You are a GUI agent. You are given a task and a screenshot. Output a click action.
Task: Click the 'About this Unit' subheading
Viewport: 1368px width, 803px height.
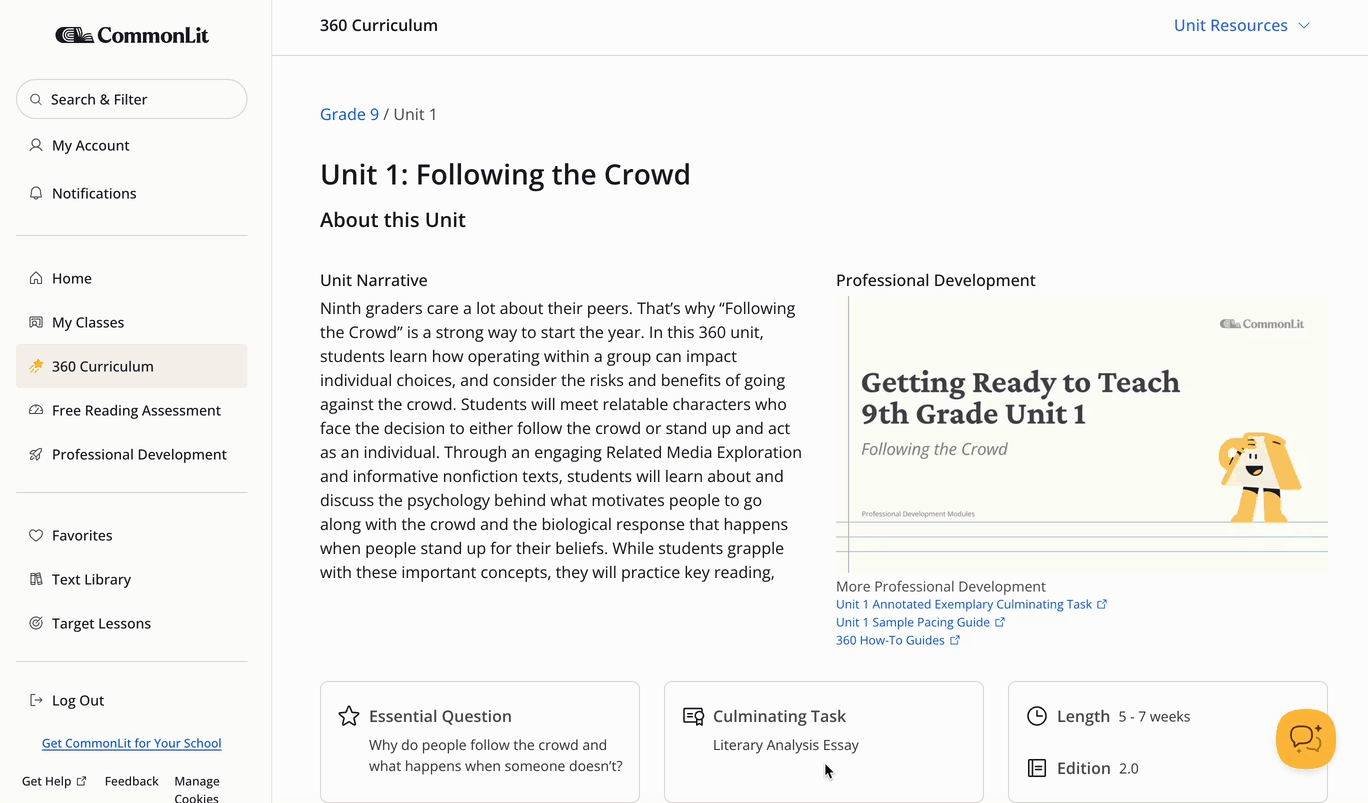pyautogui.click(x=393, y=220)
